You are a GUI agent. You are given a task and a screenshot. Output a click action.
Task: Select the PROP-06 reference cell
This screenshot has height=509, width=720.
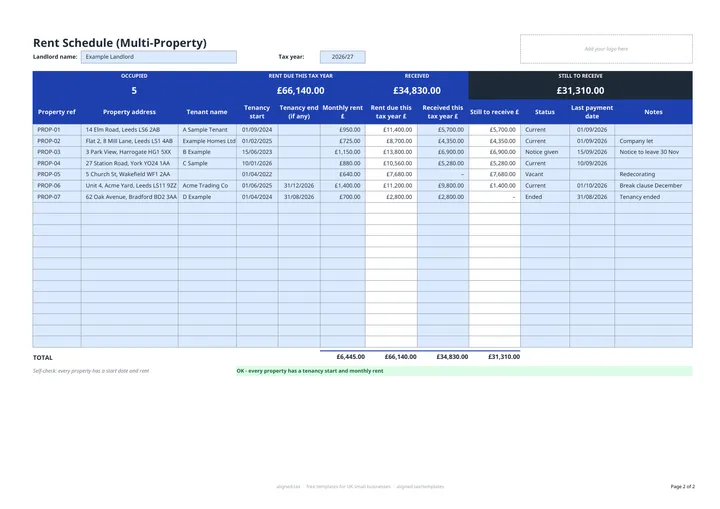pos(57,186)
